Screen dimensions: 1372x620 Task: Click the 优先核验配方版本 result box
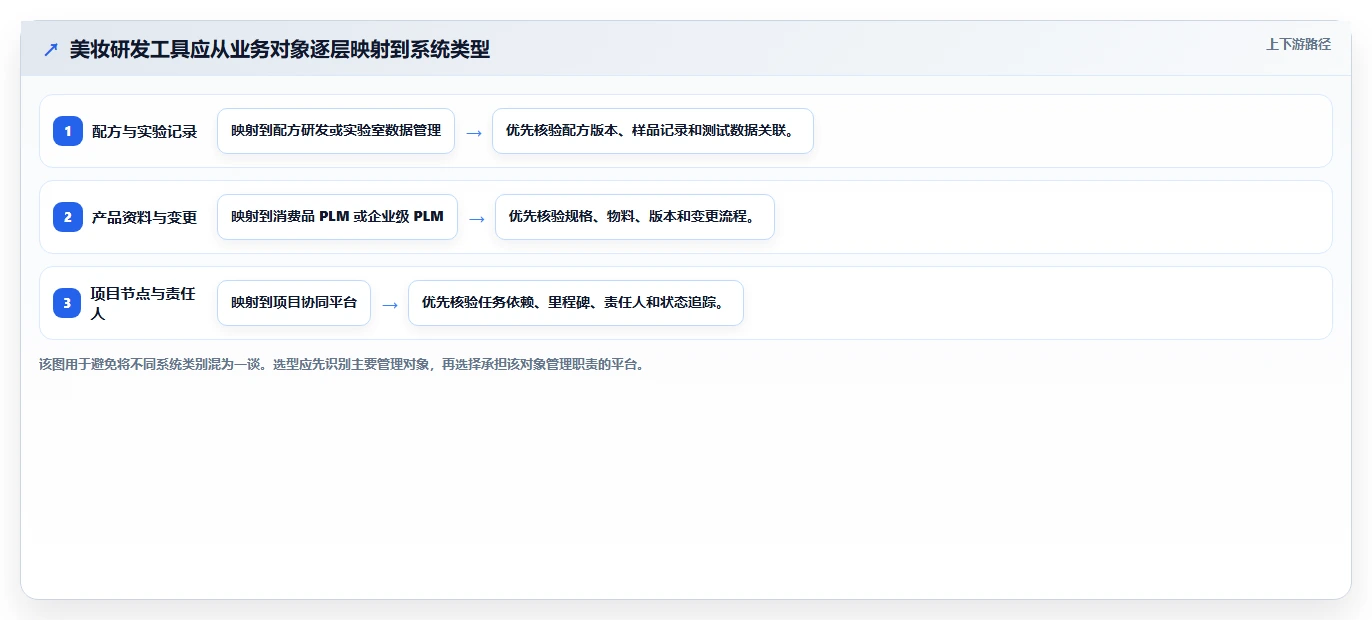(x=653, y=131)
